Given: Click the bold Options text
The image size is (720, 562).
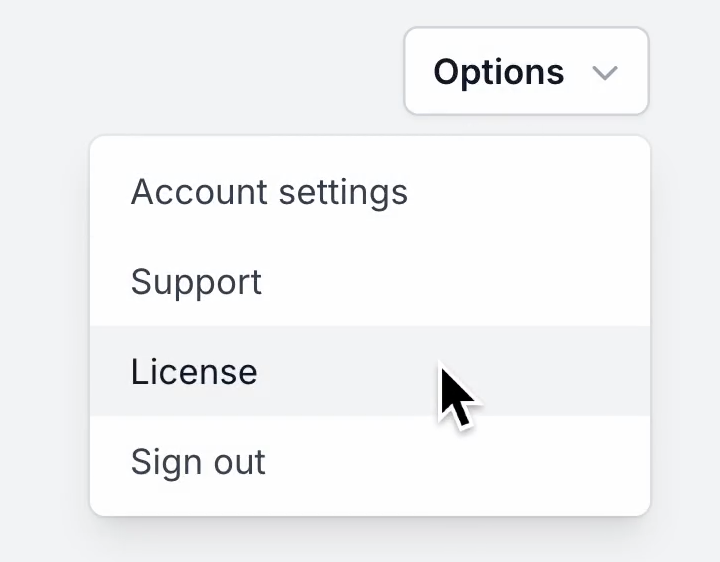Looking at the screenshot, I should click(x=499, y=73).
